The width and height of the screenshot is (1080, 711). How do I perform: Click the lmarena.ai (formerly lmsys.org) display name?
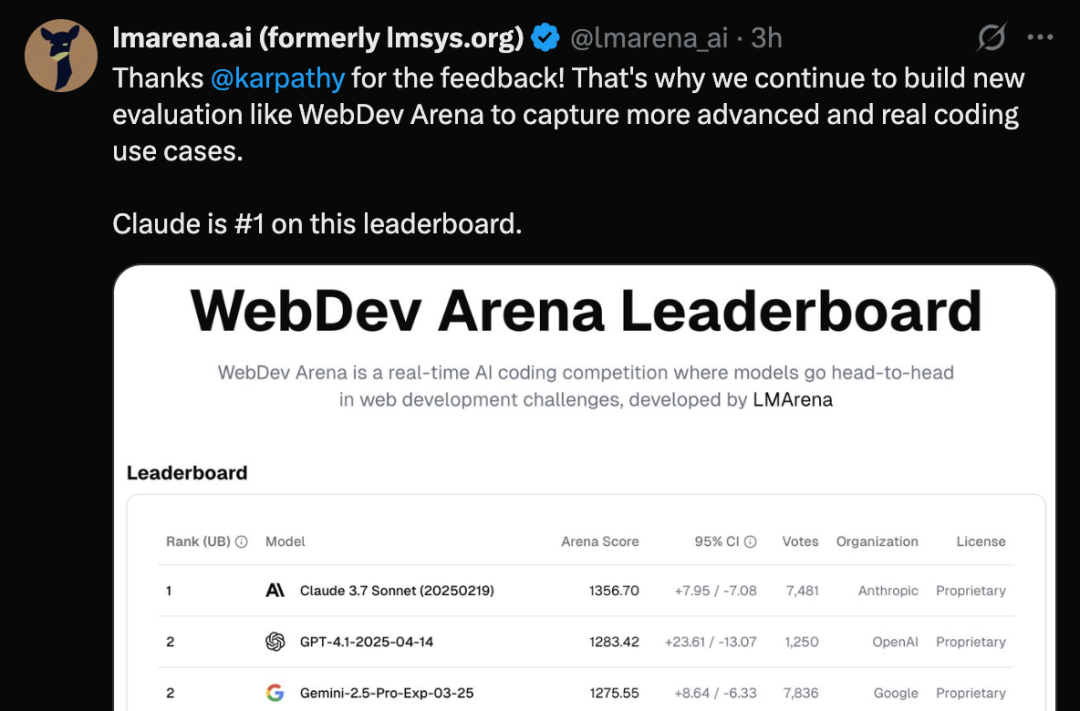click(x=318, y=38)
